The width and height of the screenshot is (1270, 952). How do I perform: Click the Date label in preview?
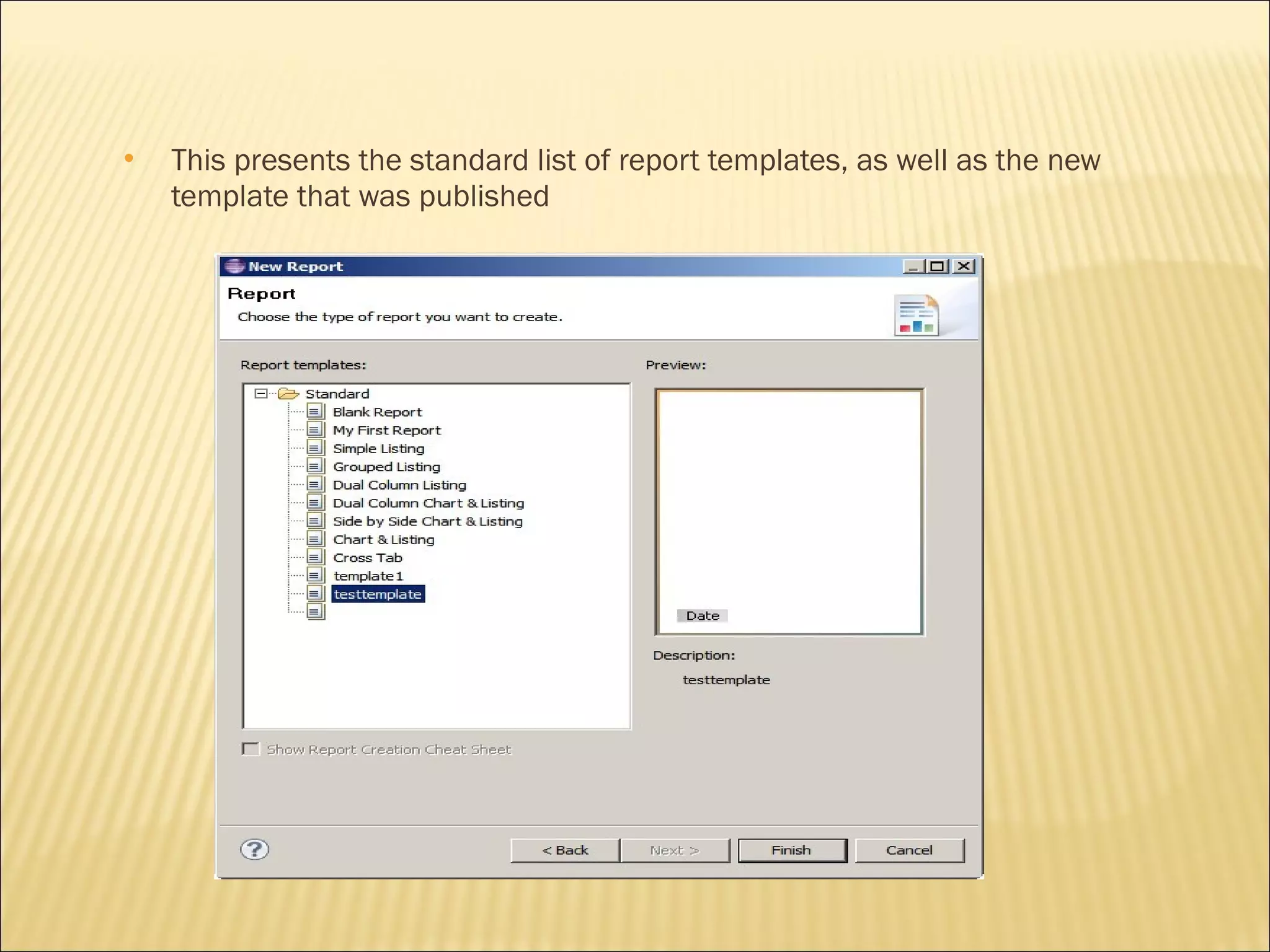pos(703,616)
